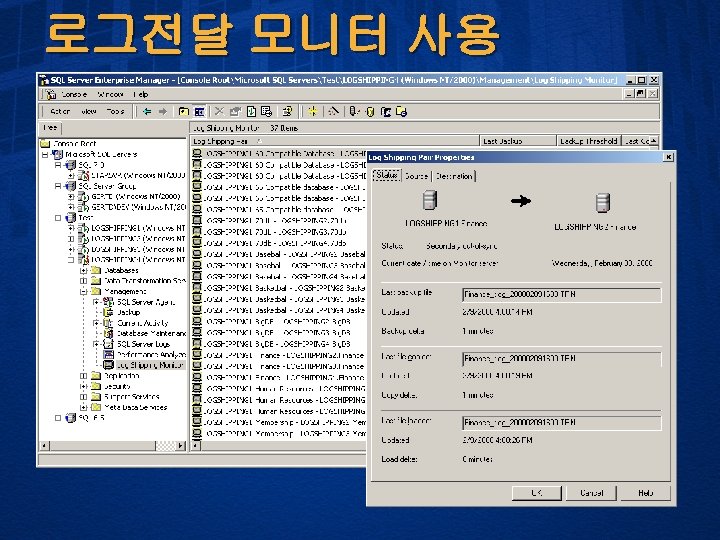Select the Status tab
Image resolution: width=720 pixels, height=540 pixels.
pyautogui.click(x=387, y=175)
